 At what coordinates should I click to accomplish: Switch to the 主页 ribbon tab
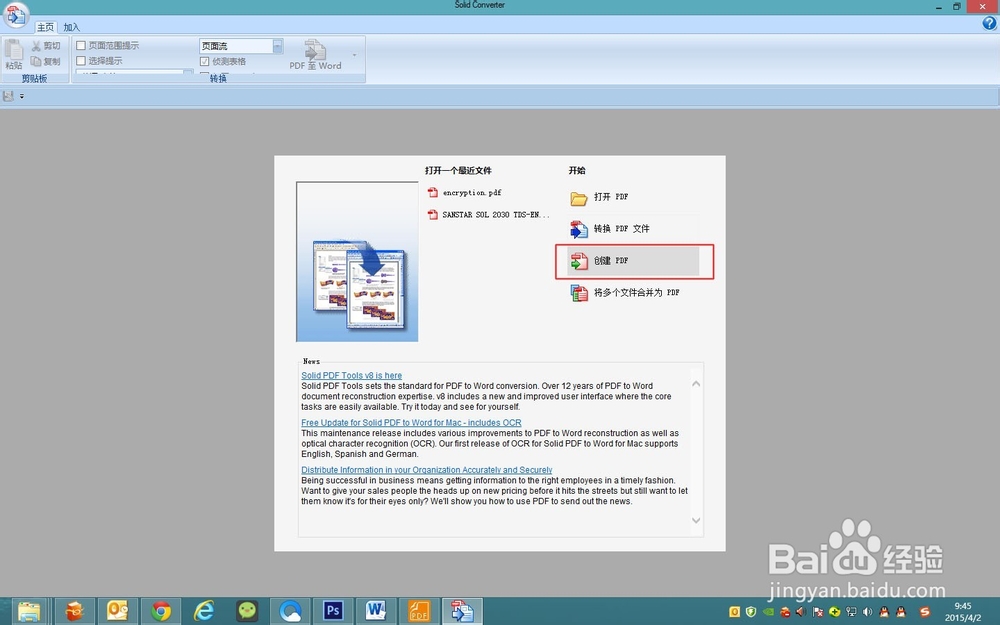pyautogui.click(x=45, y=27)
